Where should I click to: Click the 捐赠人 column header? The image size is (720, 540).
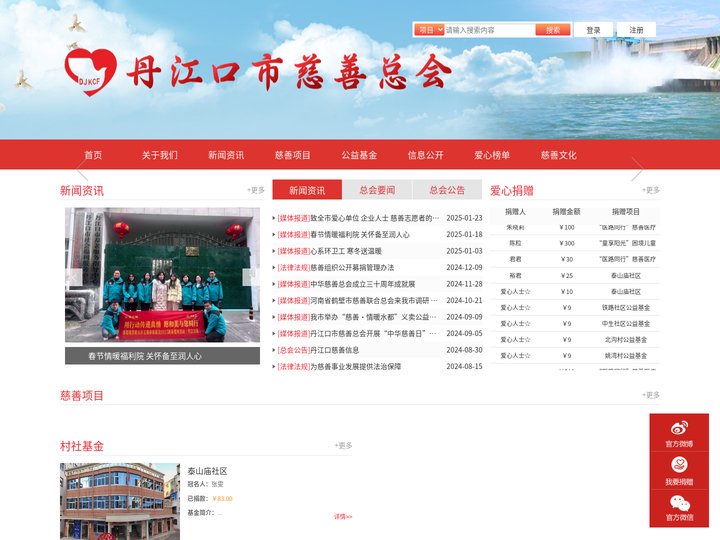click(515, 212)
